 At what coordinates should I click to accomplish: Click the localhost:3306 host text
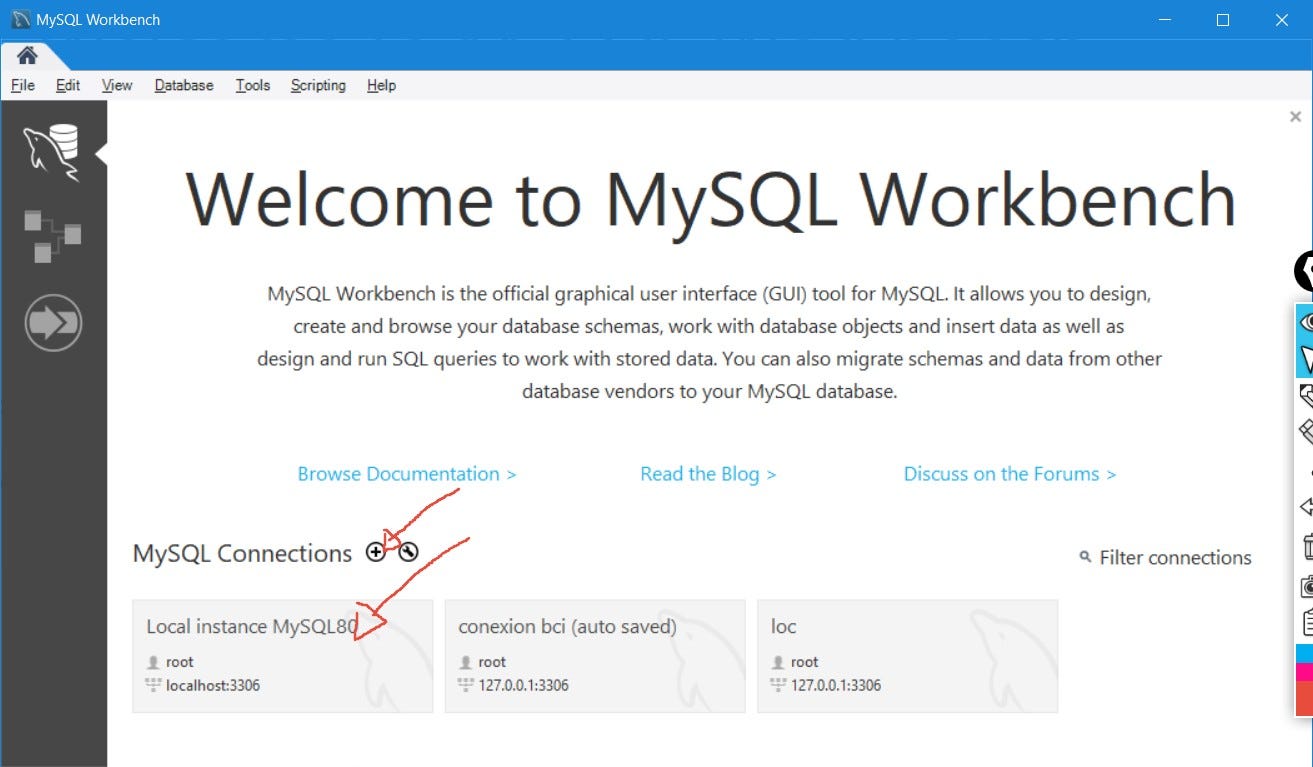[213, 685]
